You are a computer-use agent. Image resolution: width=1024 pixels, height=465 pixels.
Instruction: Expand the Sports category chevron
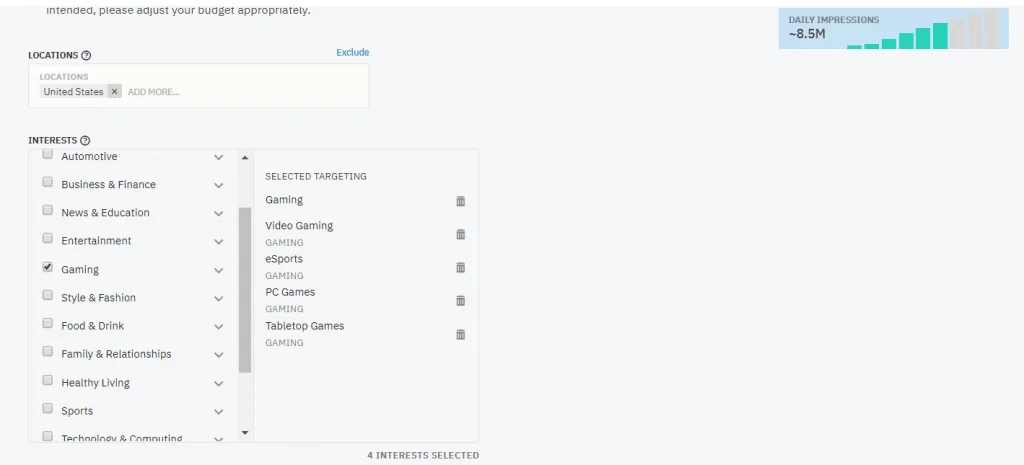point(219,411)
